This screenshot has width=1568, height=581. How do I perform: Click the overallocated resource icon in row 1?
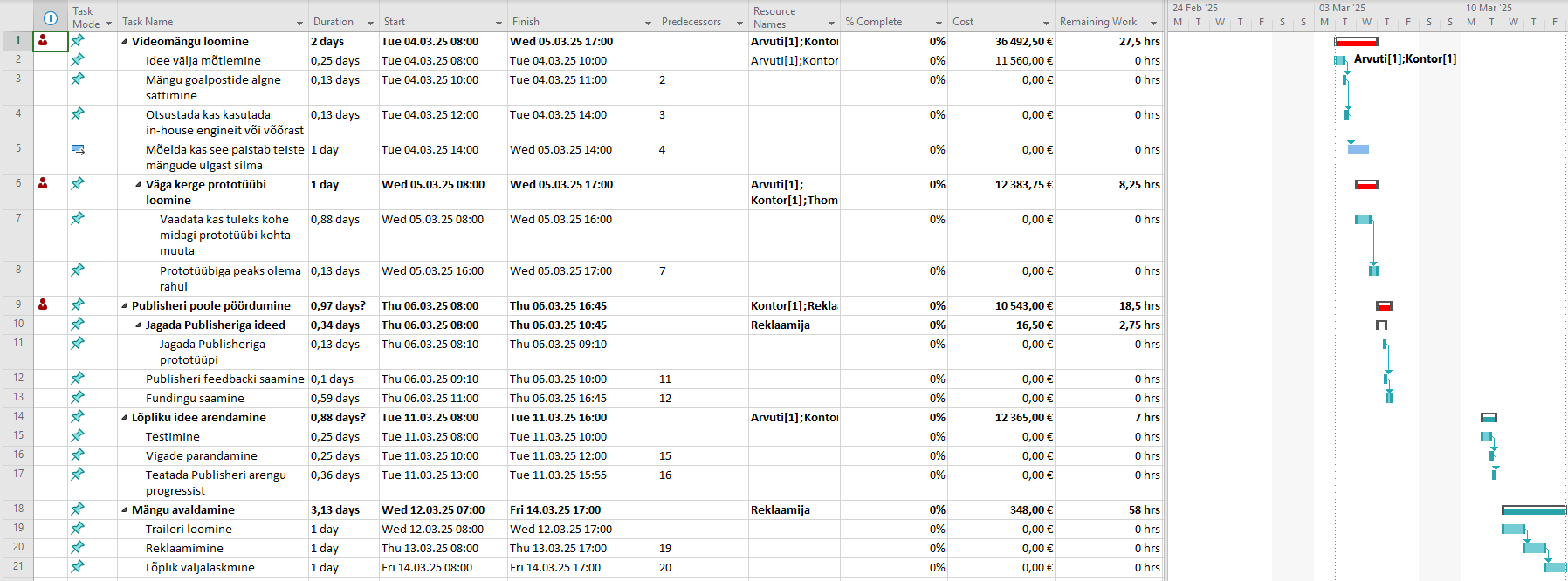[x=43, y=40]
